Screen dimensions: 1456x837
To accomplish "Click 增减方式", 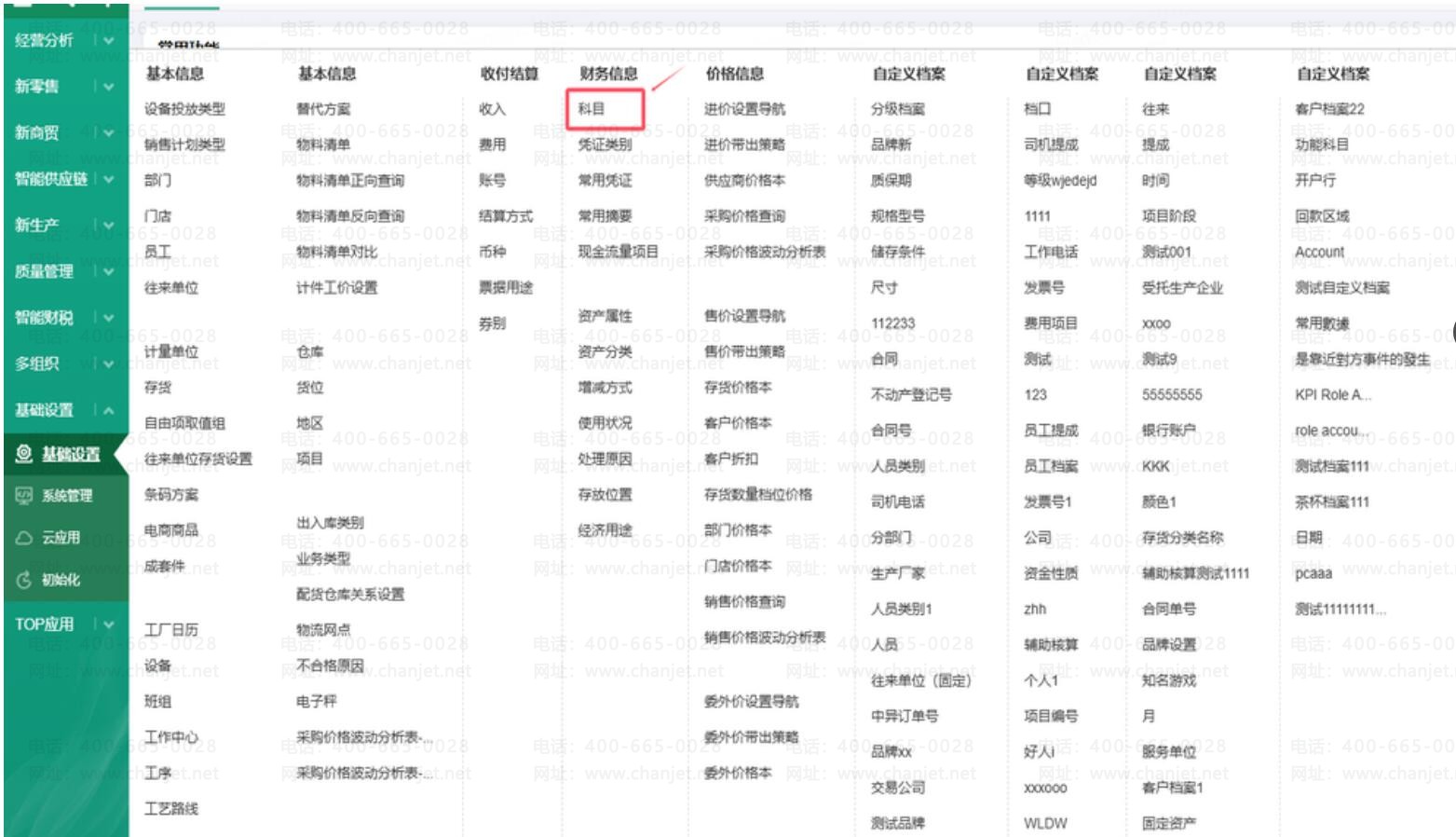I will point(605,387).
